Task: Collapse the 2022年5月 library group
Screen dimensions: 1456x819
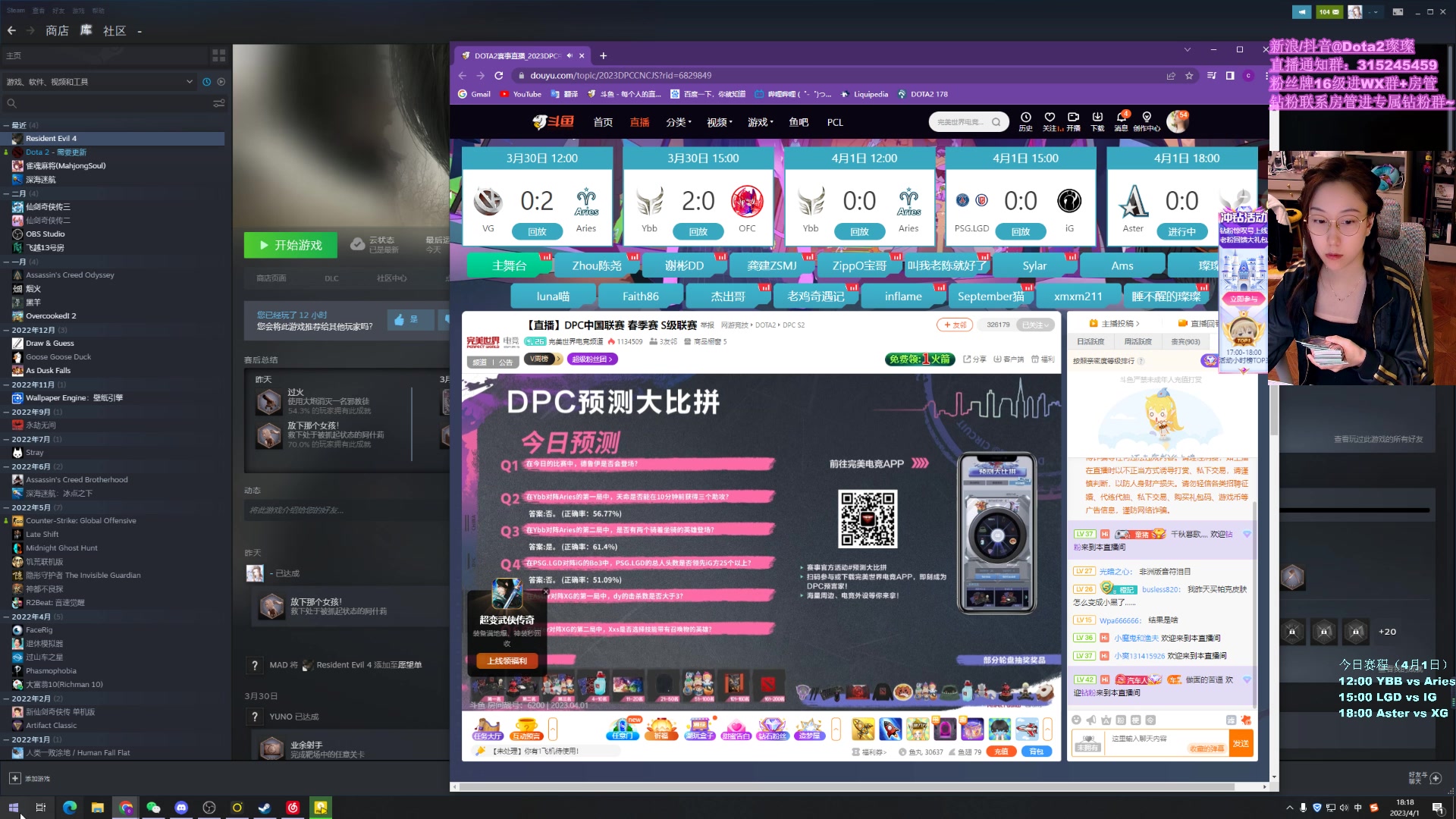Action: (6, 507)
